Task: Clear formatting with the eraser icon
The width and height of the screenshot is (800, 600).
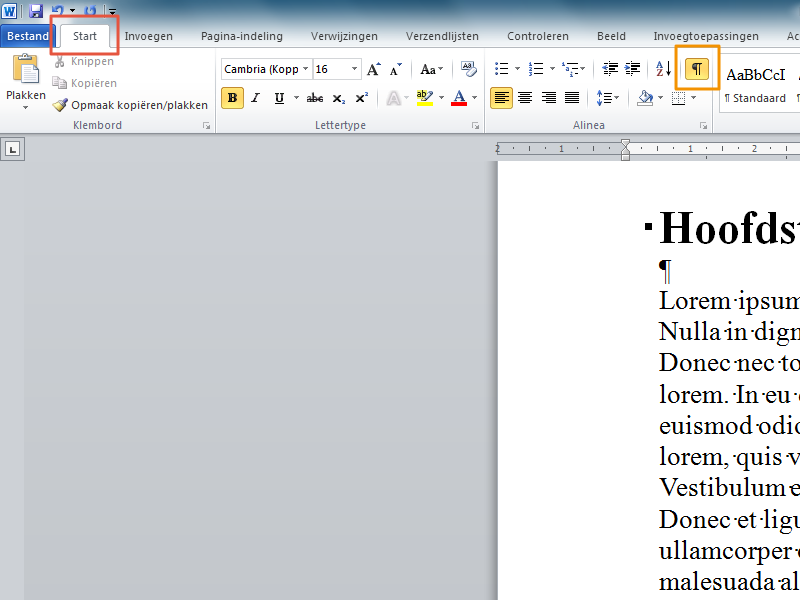Action: (468, 69)
